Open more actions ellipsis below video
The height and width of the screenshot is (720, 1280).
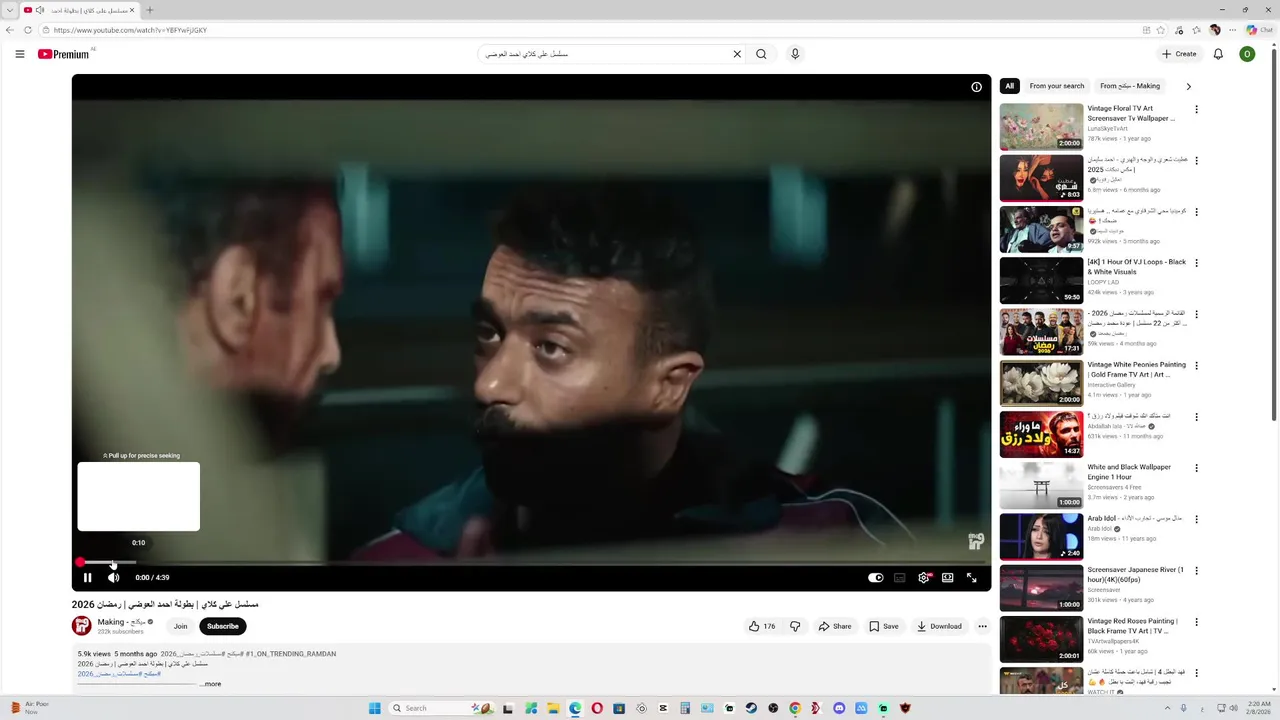982,626
